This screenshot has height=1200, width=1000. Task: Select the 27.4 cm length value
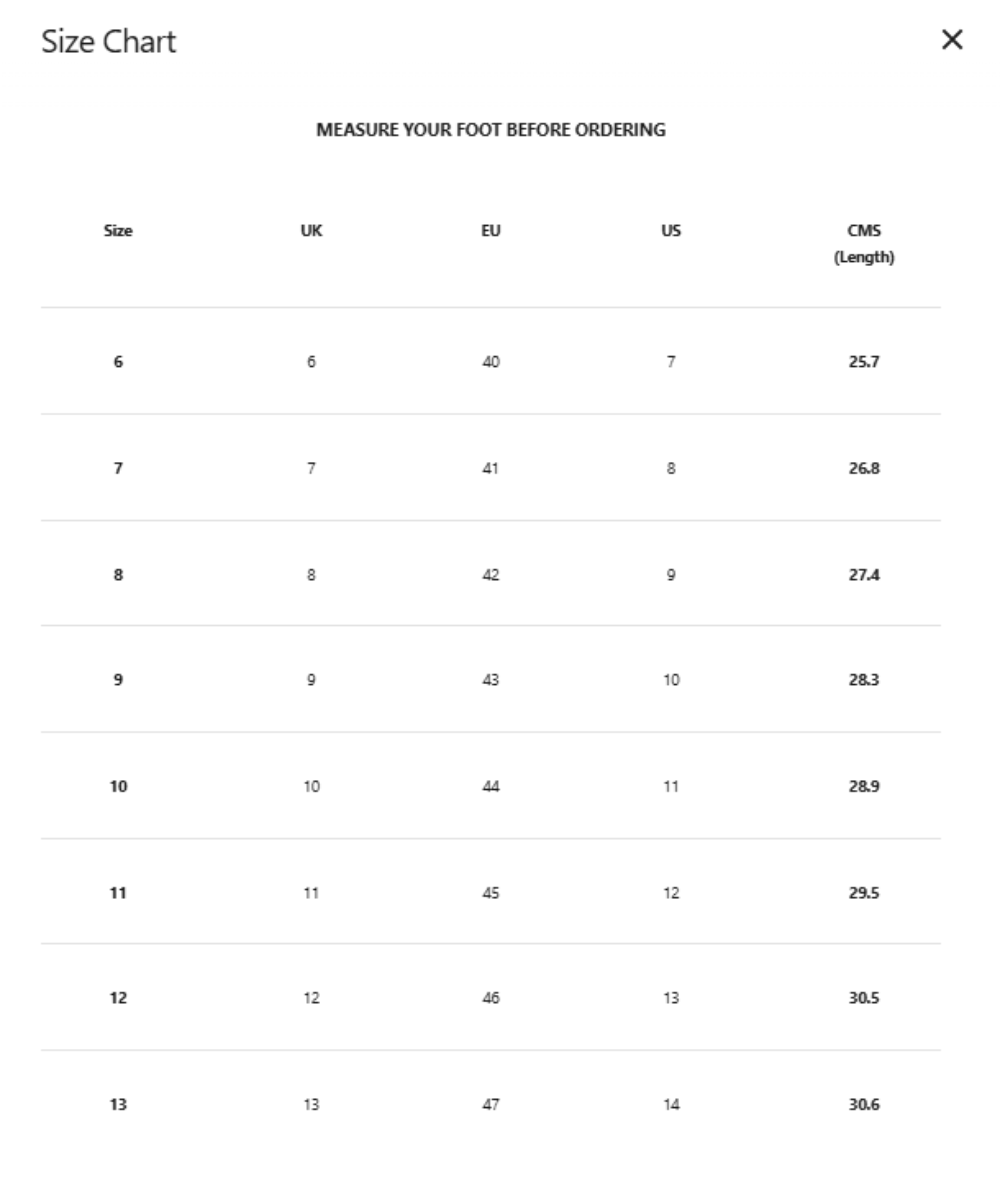(864, 575)
